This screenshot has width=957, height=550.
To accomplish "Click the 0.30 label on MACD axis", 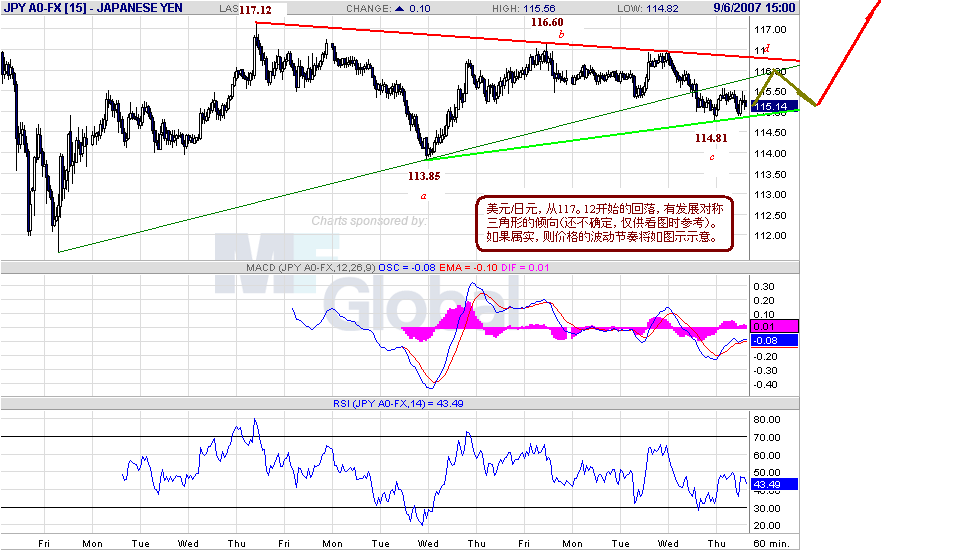I will click(764, 286).
